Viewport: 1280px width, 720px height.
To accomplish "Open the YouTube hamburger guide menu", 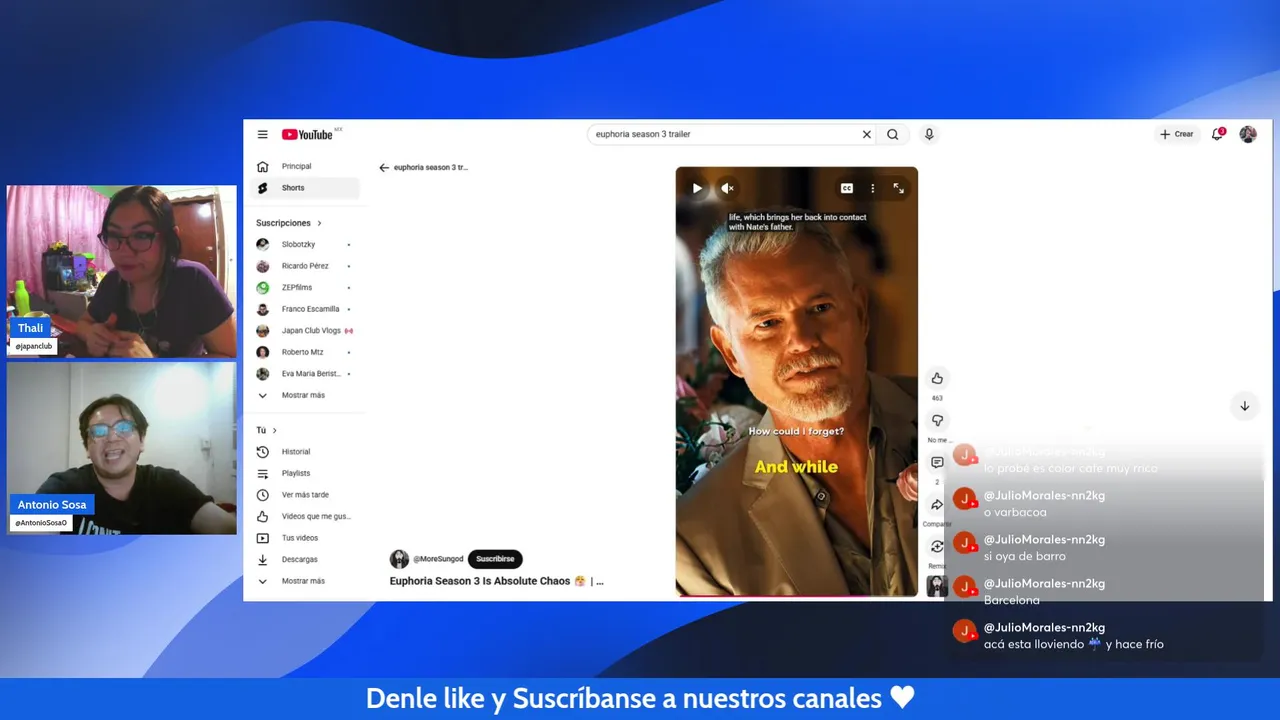I will coord(262,134).
